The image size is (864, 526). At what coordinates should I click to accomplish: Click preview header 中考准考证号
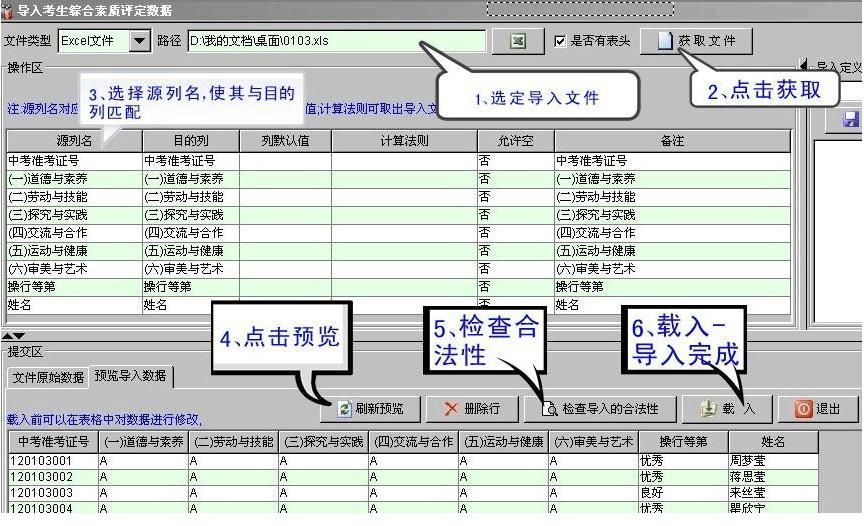click(53, 442)
